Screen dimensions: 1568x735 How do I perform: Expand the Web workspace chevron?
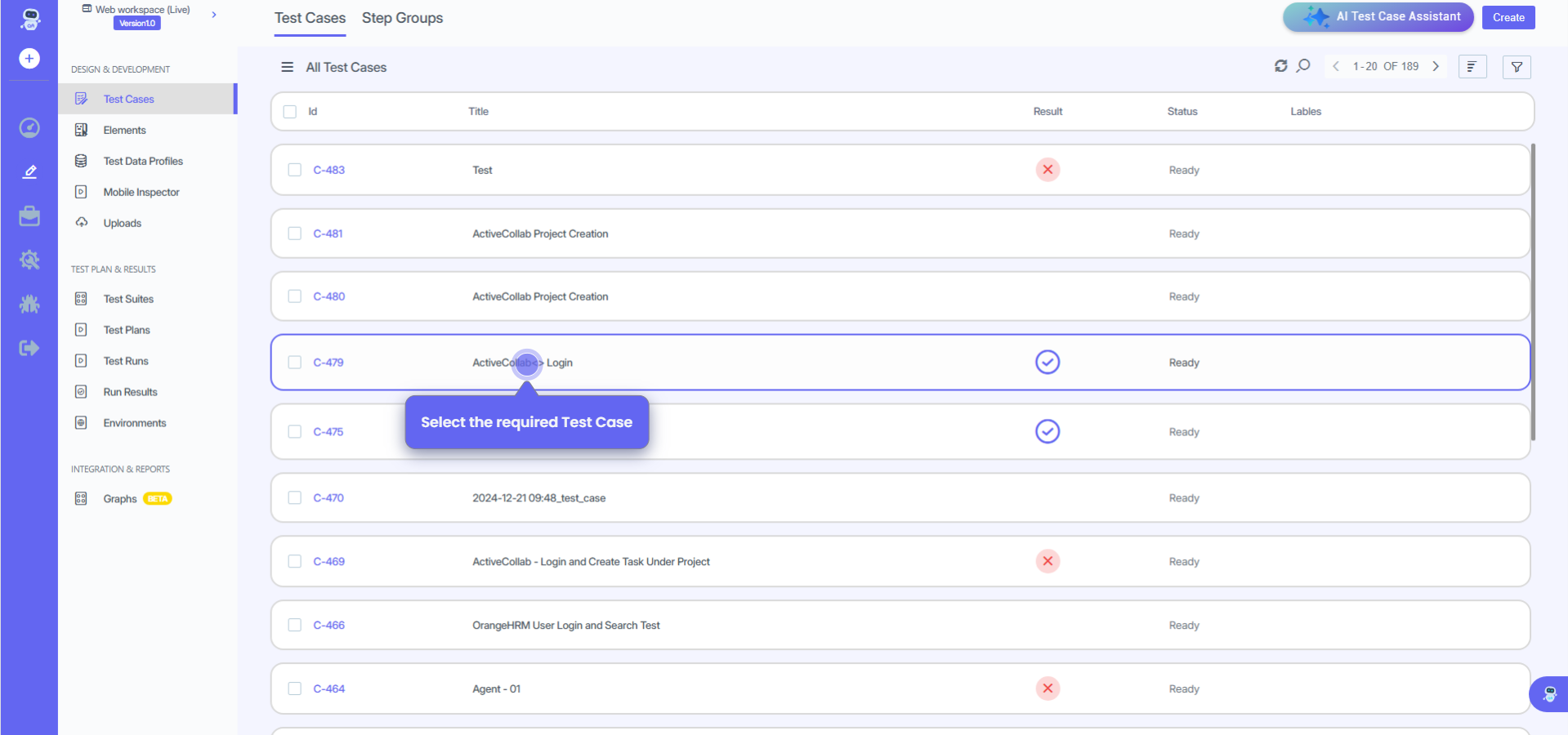click(x=214, y=15)
